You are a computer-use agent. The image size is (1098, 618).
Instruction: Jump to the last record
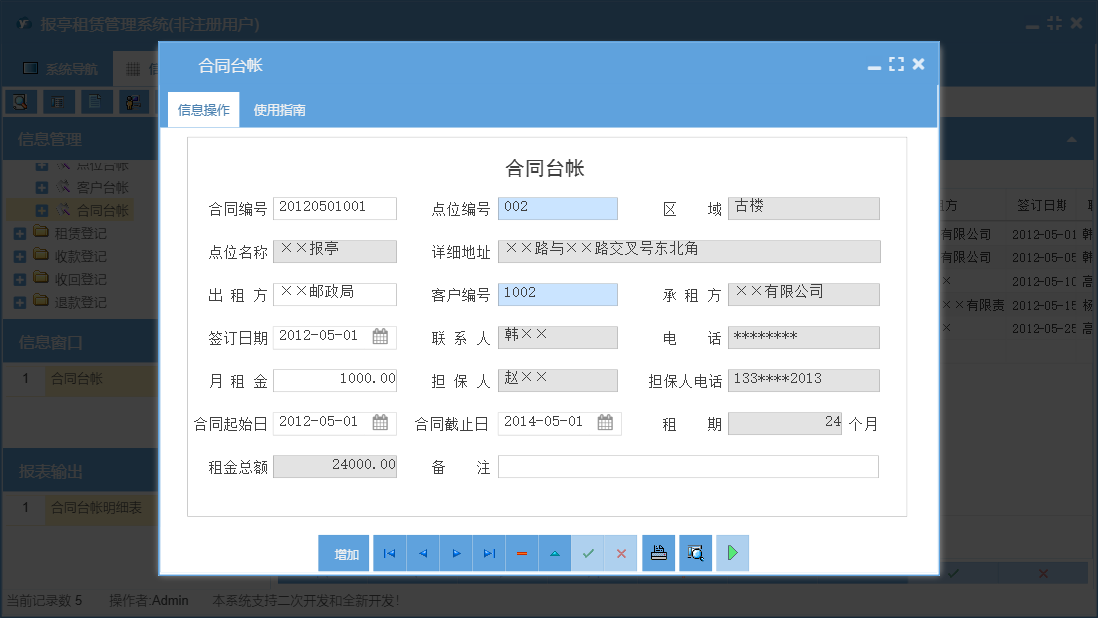489,552
